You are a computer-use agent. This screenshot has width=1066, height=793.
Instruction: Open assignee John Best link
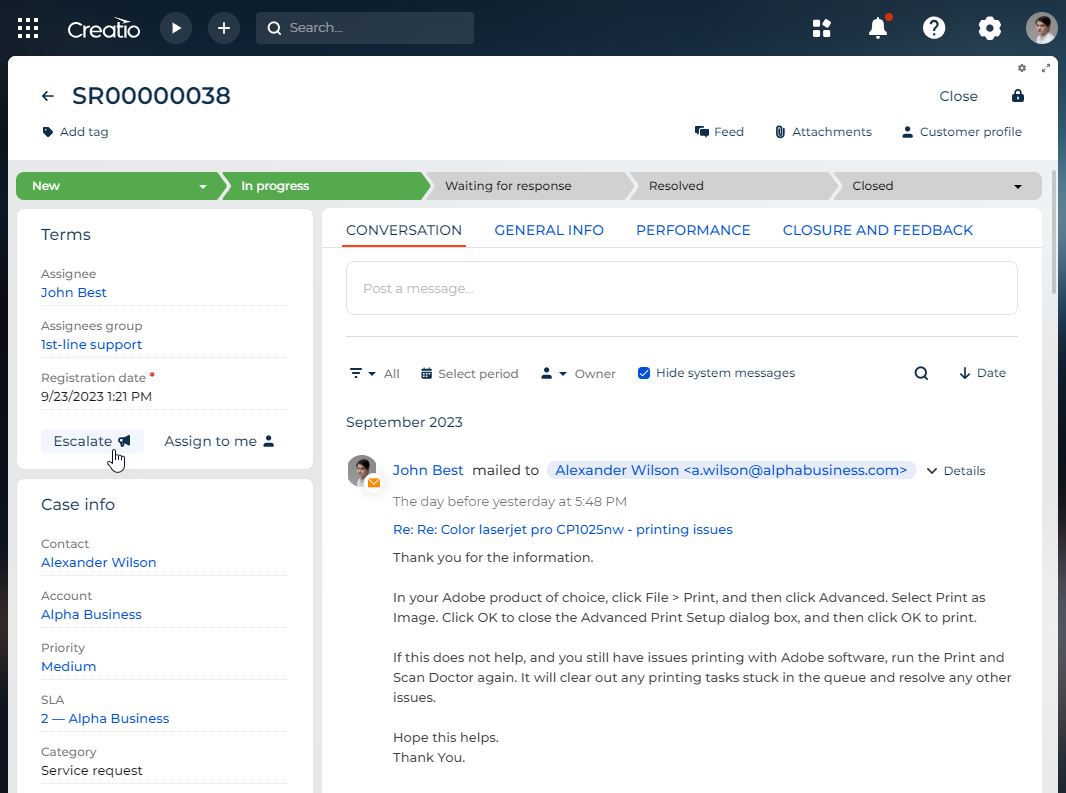[73, 292]
